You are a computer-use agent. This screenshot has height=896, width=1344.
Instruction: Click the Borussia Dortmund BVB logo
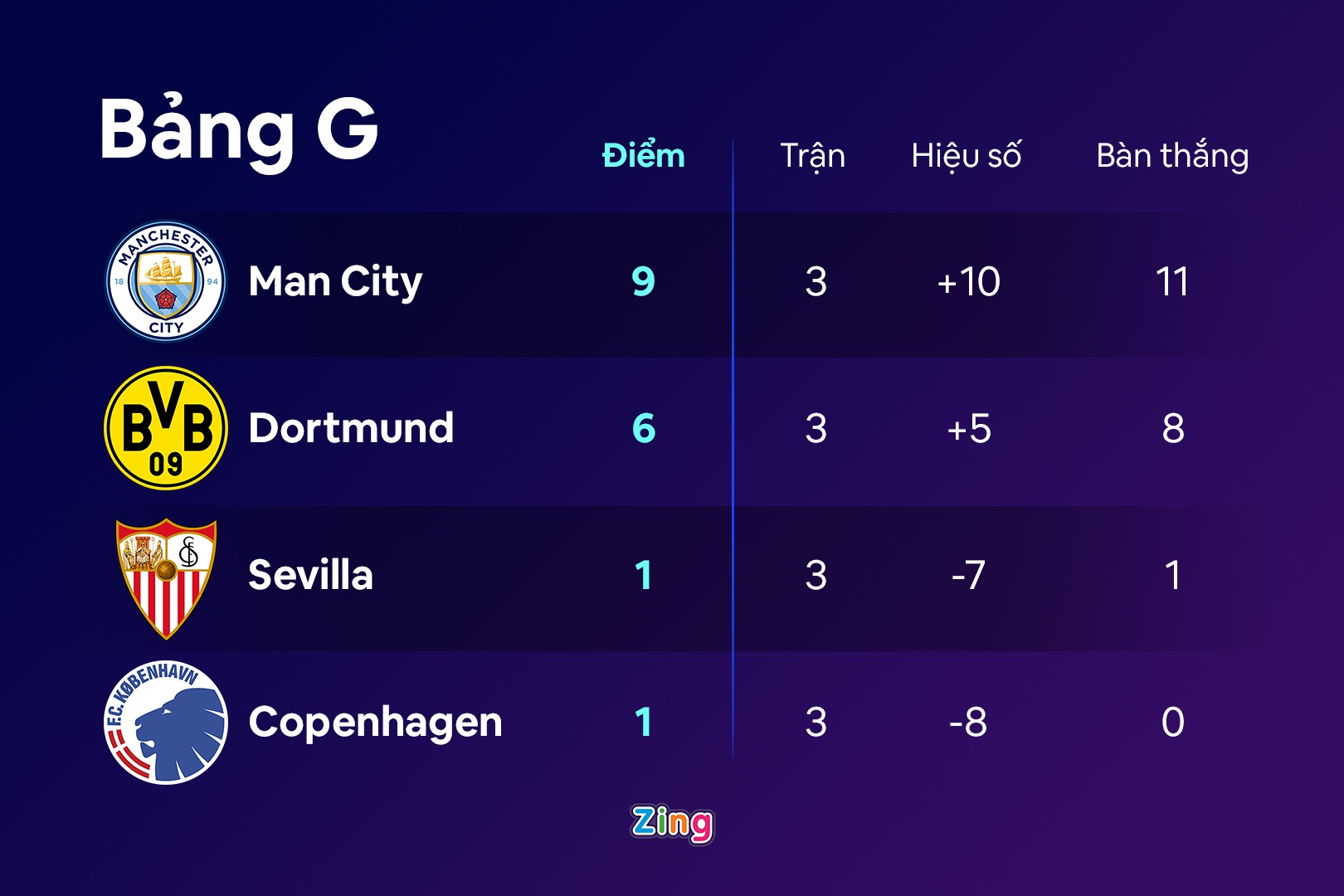[166, 428]
